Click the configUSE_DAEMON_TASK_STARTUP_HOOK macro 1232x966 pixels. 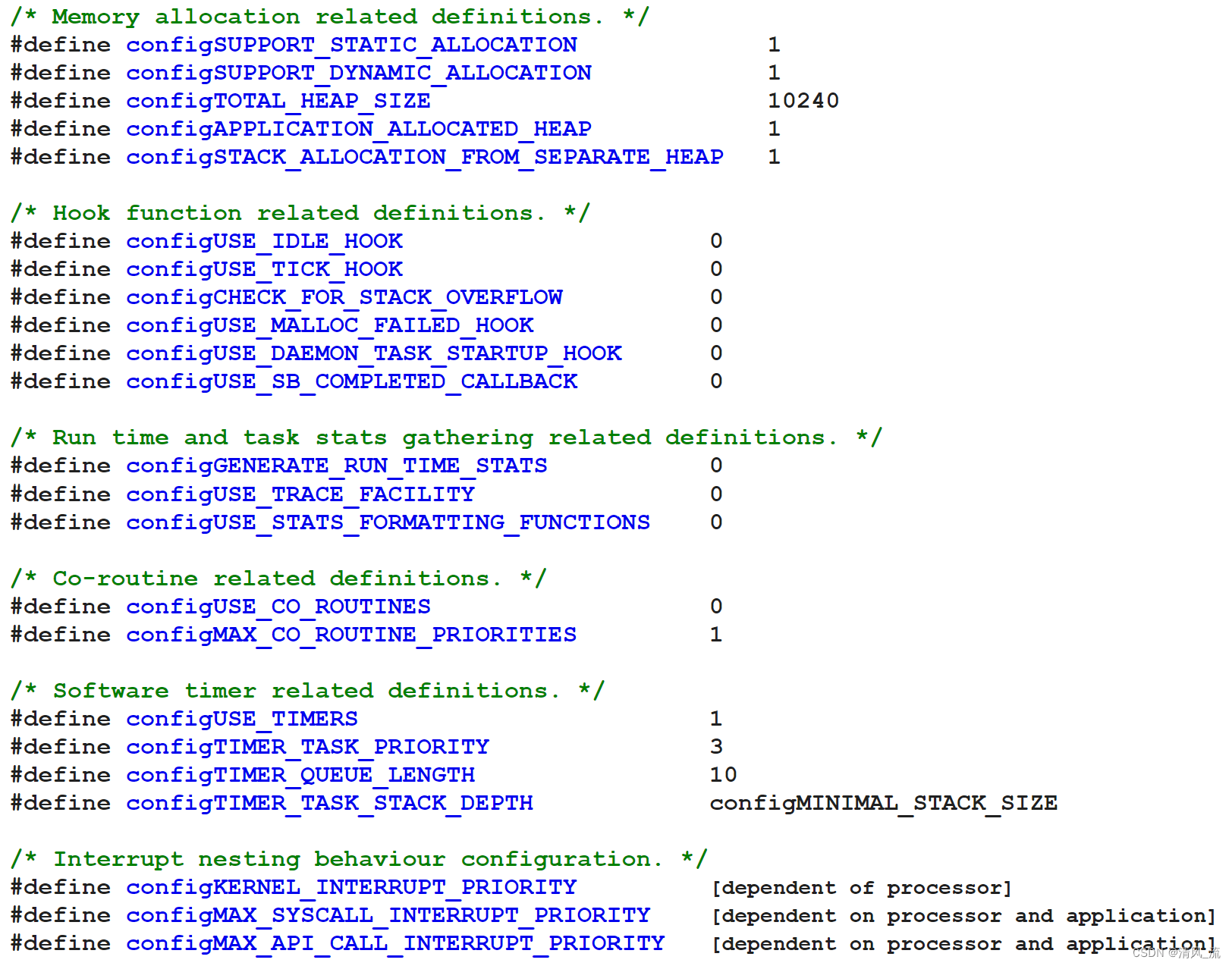(374, 353)
